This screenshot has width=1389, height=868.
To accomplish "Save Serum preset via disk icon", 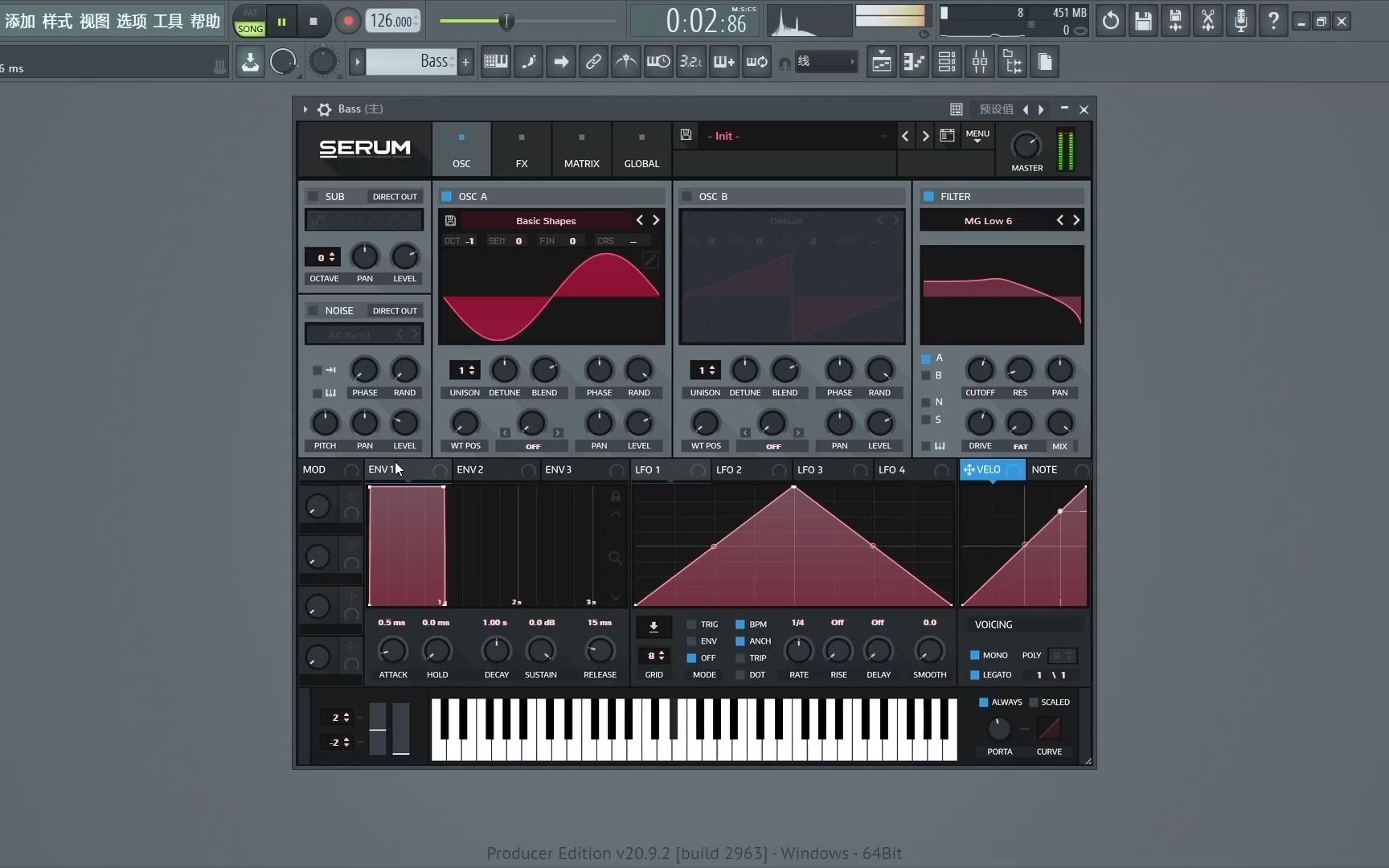I will 686,135.
